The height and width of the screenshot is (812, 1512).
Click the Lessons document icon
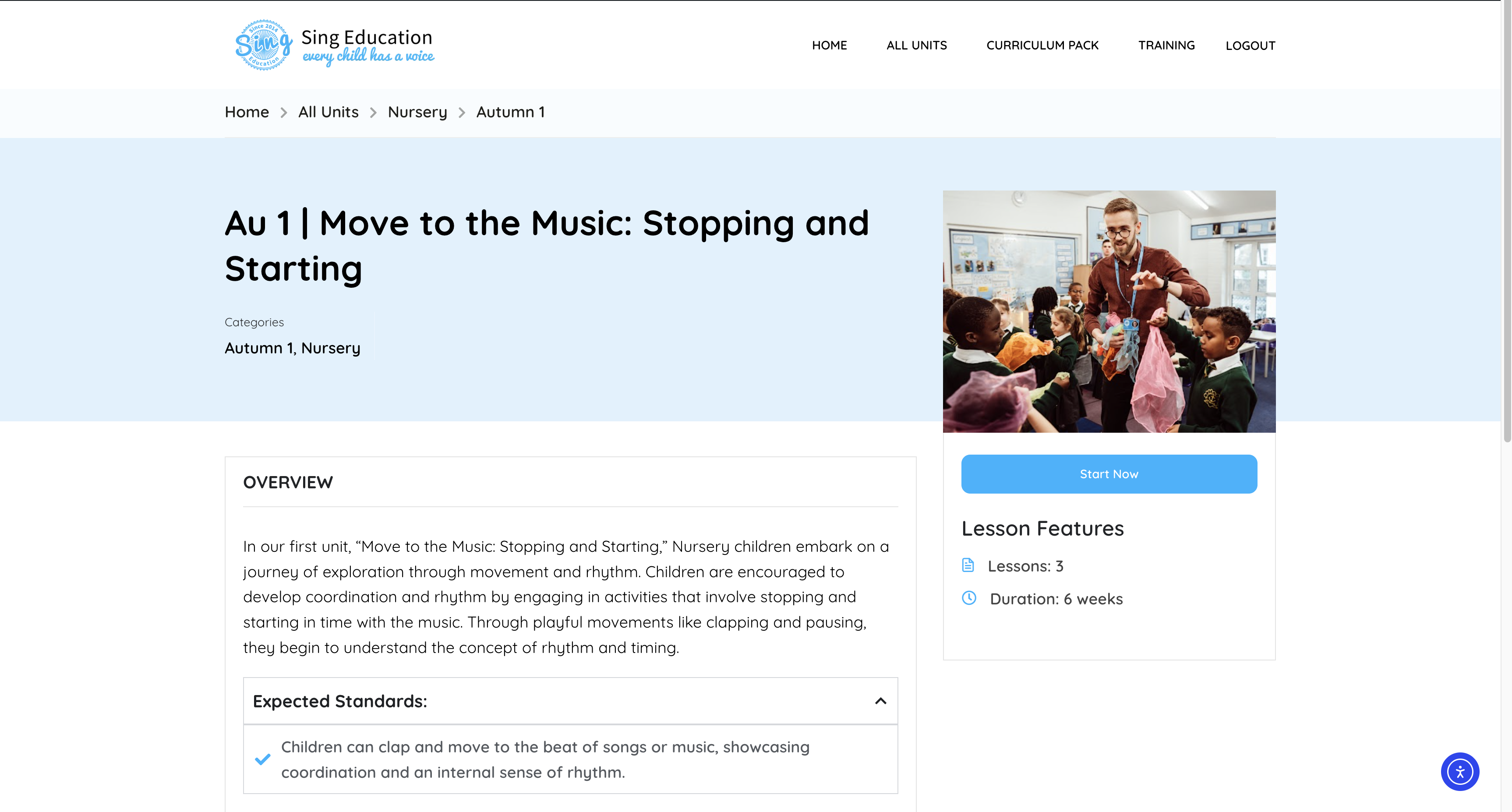968,565
